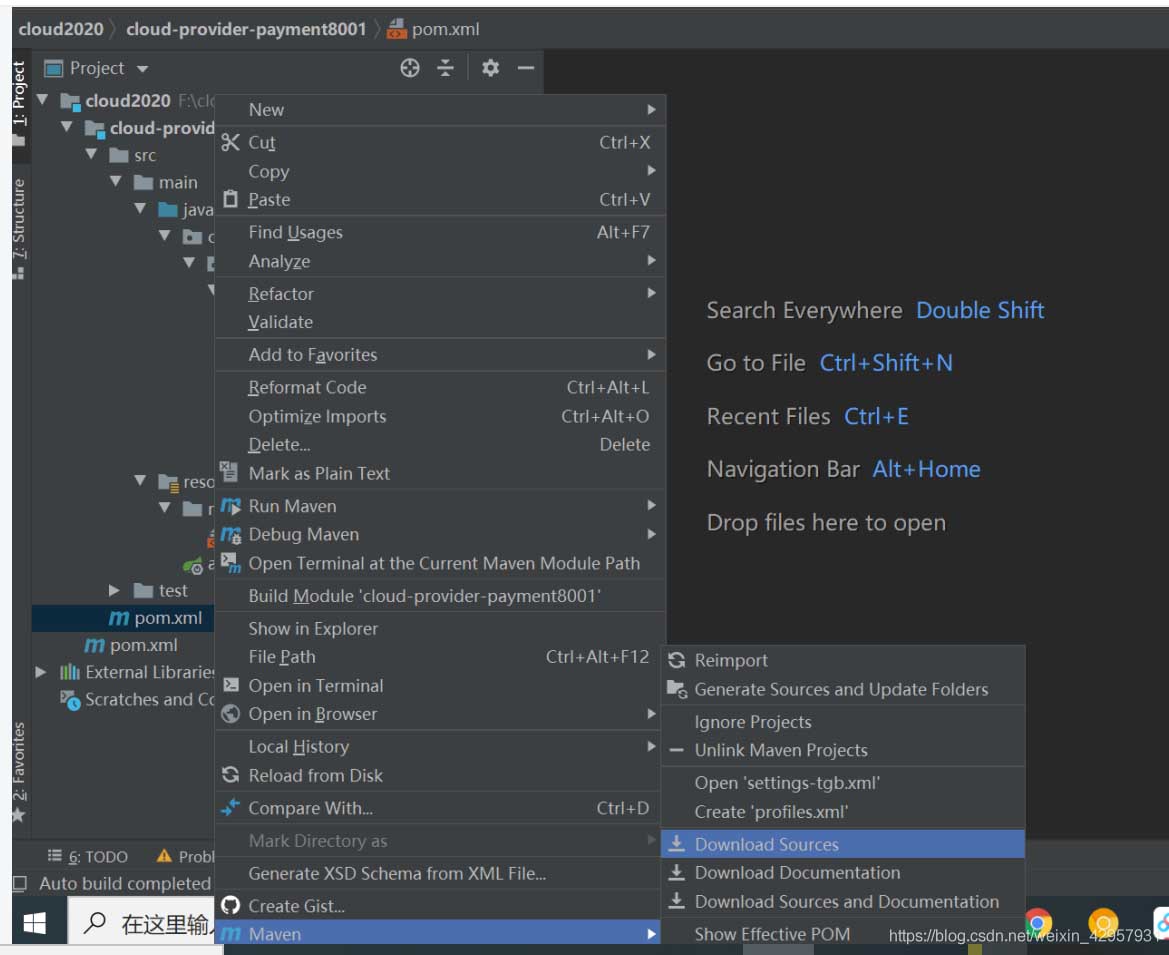Viewport: 1169px width, 955px height.
Task: Click the Compare With arrows icon
Action: (230, 807)
